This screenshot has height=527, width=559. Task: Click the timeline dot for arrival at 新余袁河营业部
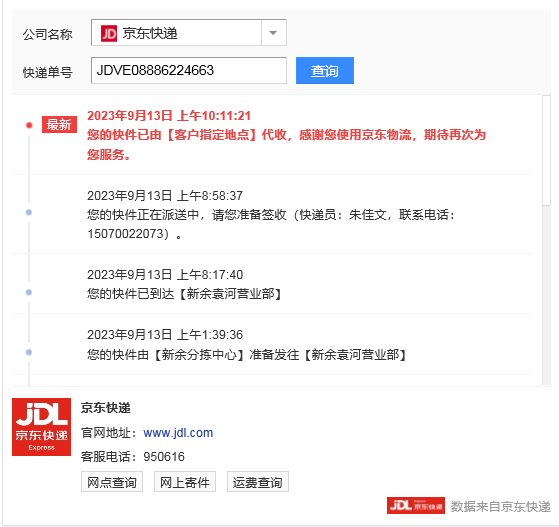pos(29,292)
